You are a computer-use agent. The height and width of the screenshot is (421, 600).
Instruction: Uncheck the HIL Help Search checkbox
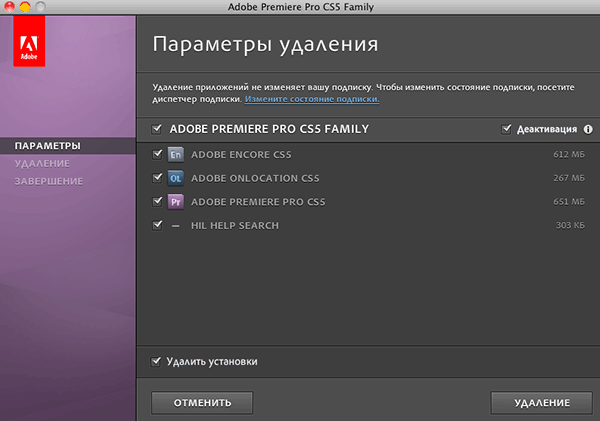click(x=157, y=225)
